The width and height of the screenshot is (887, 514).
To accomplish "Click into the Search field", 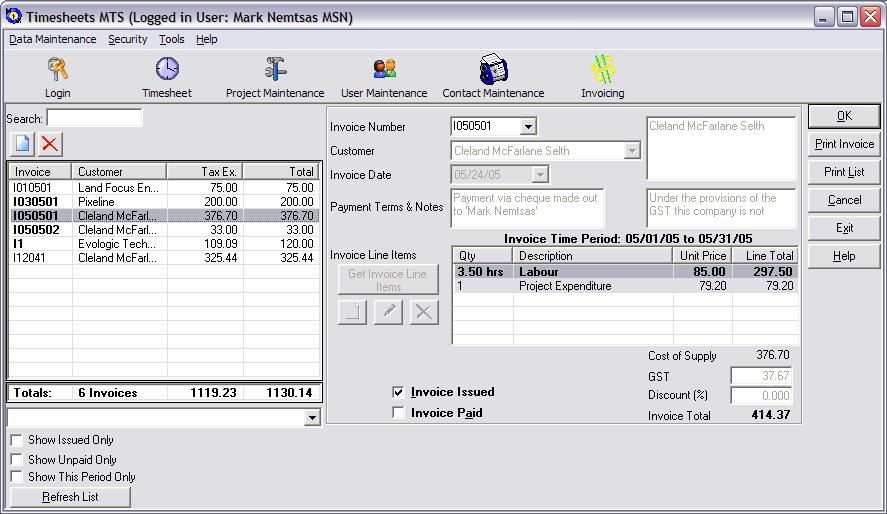I will point(94,118).
